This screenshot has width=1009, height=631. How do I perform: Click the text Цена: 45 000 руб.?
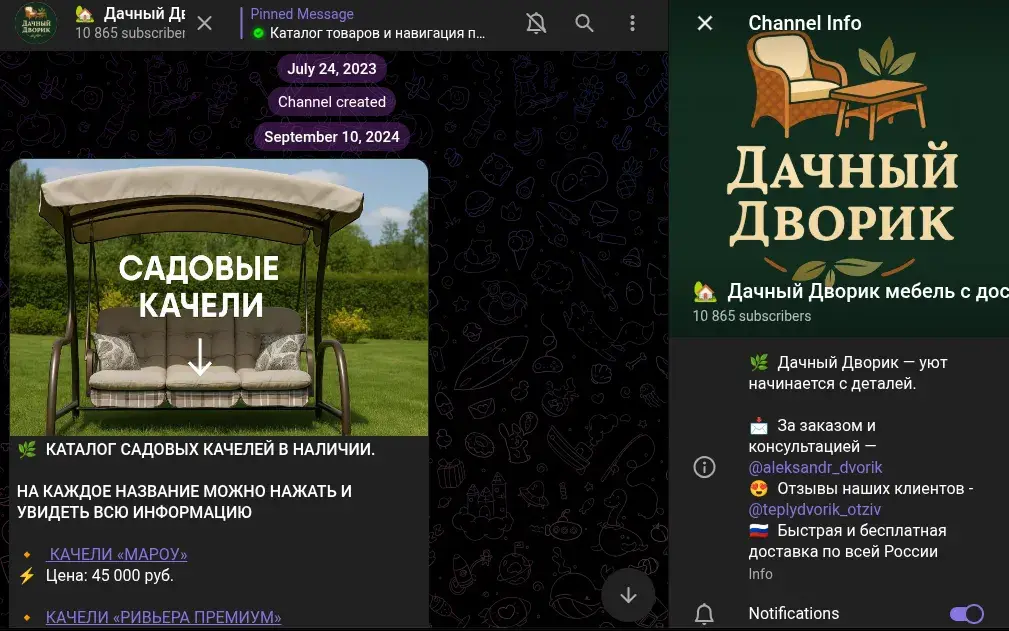click(109, 575)
